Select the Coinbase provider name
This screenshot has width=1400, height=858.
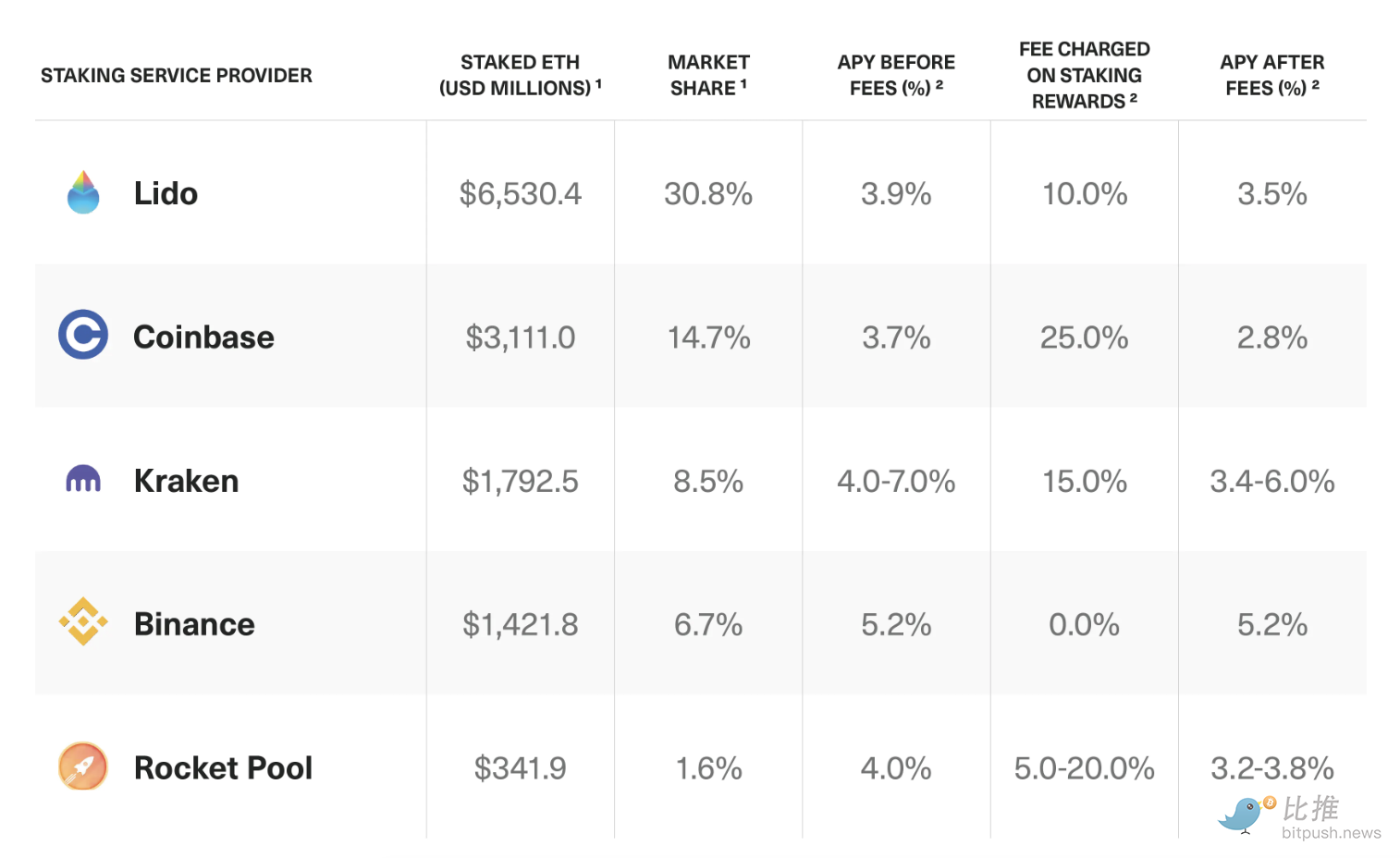(203, 337)
